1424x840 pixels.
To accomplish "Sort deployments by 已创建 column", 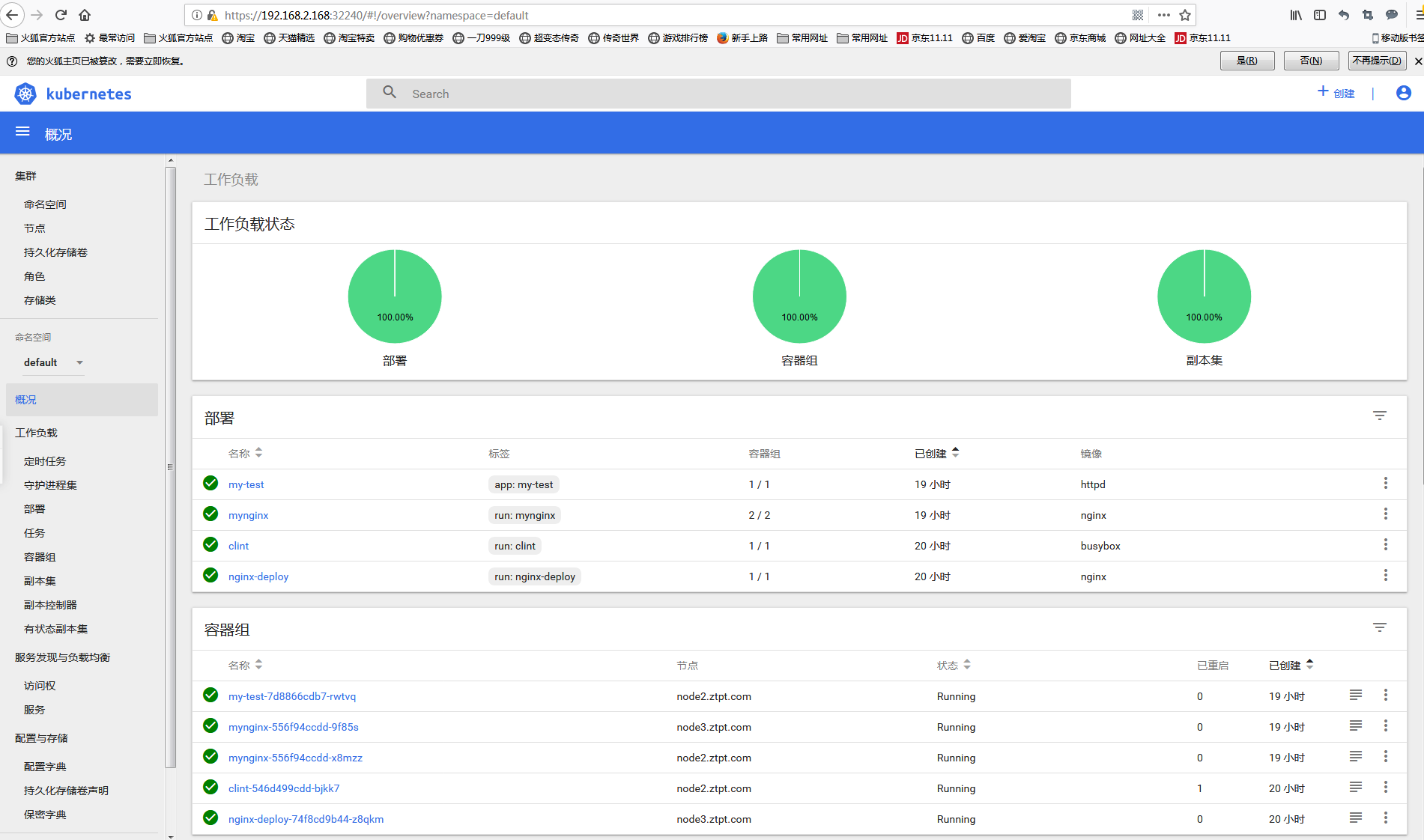I will coord(936,453).
